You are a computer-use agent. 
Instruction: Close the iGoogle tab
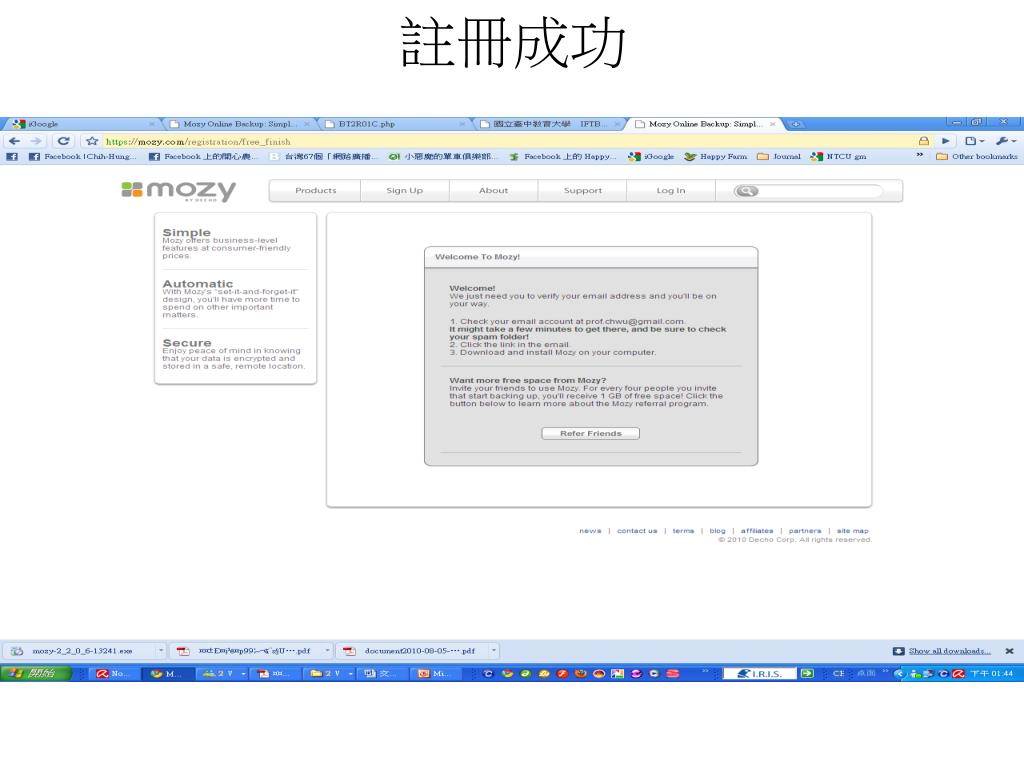[x=152, y=124]
